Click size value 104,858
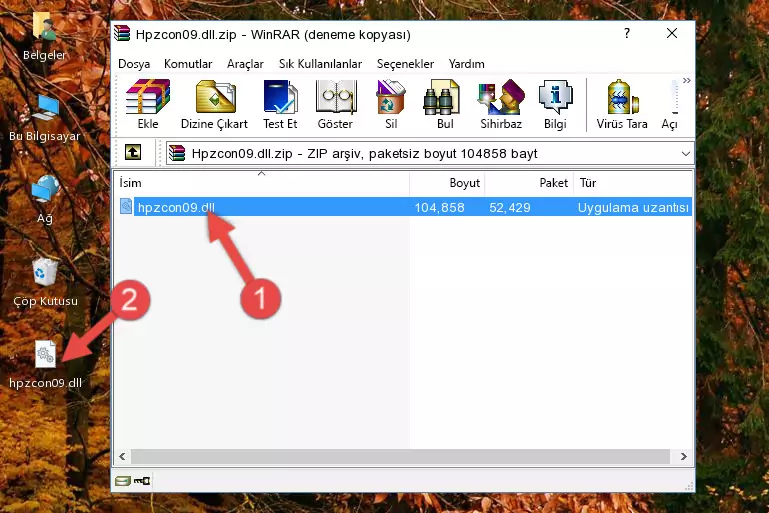This screenshot has height=513, width=769. [439, 207]
